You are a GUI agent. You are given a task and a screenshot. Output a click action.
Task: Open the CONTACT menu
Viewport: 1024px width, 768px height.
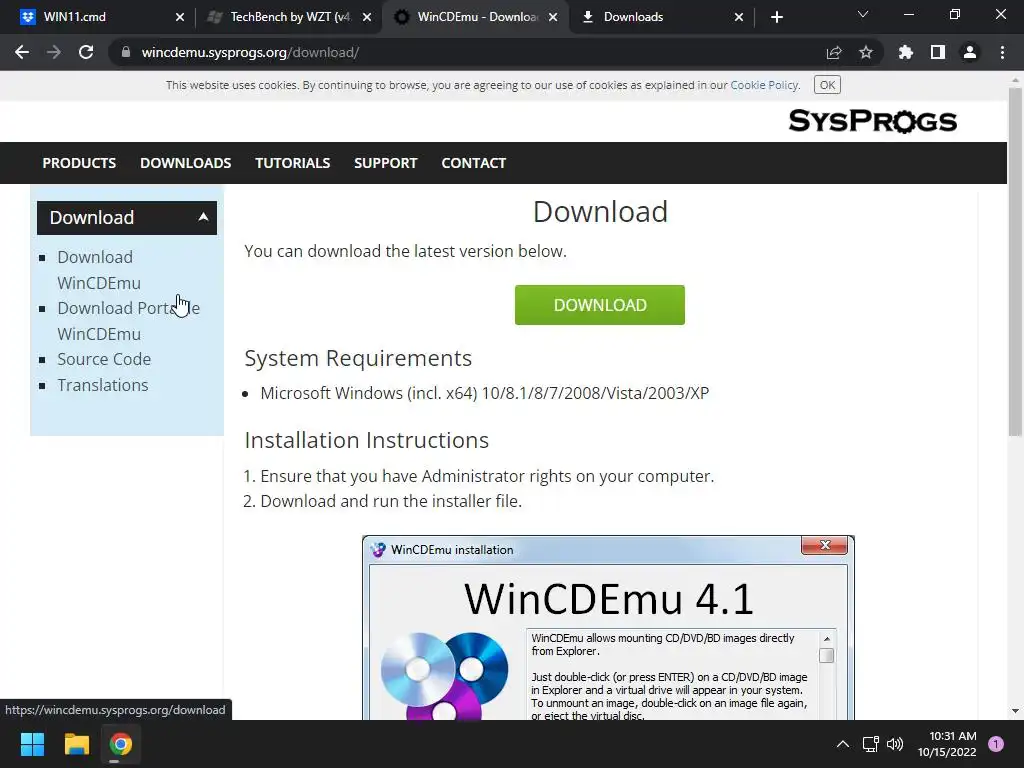[473, 163]
